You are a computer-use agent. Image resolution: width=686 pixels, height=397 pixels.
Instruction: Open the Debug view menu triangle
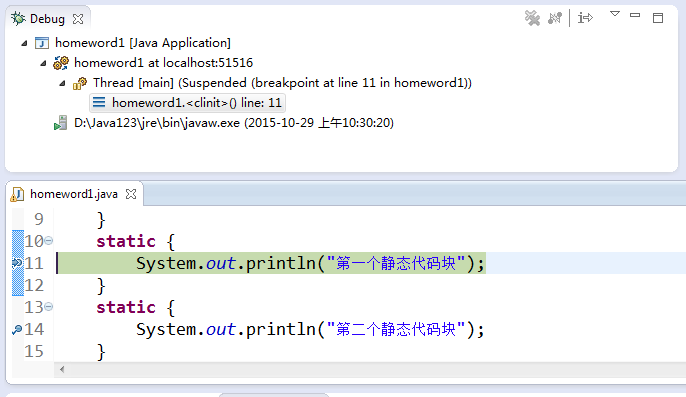[x=615, y=14]
